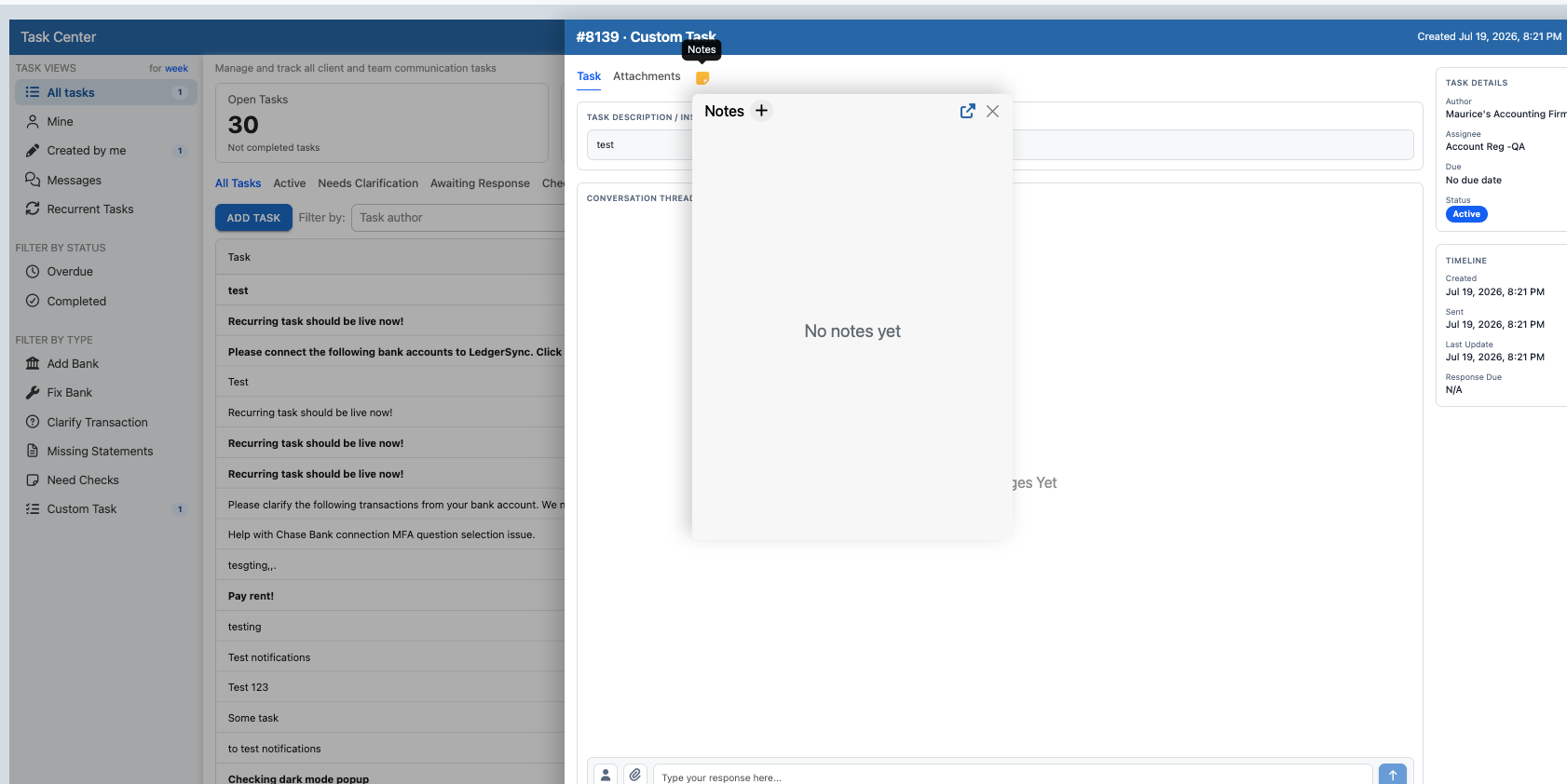Open the 'Pay rent!' task
The width and height of the screenshot is (1567, 784).
point(390,596)
